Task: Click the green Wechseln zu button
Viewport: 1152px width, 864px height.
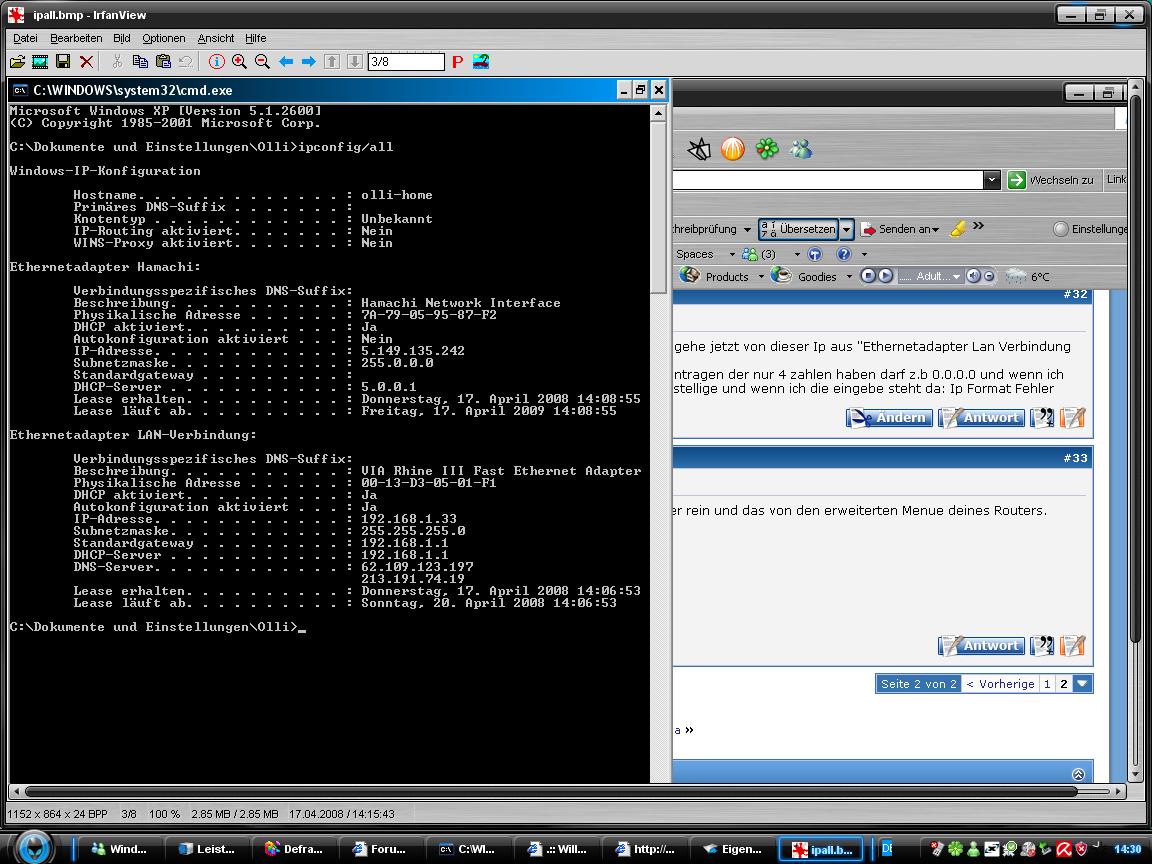Action: (1051, 179)
